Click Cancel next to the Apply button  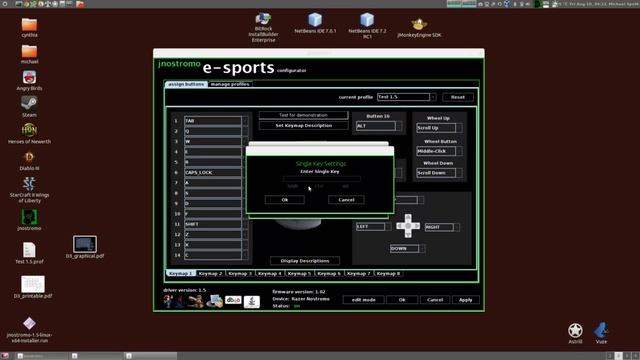[x=435, y=300]
